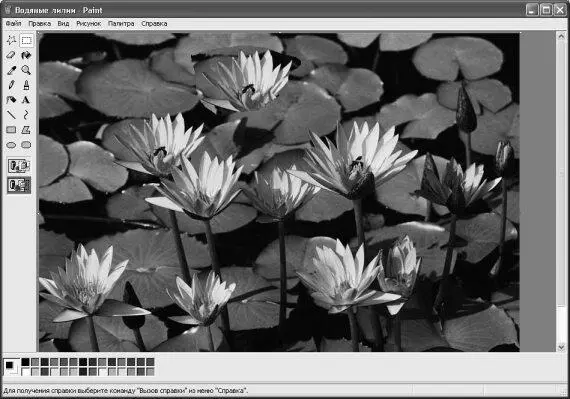This screenshot has height=399, width=570.
Task: Choose the last swatch in the top palette row
Action: tap(150, 362)
